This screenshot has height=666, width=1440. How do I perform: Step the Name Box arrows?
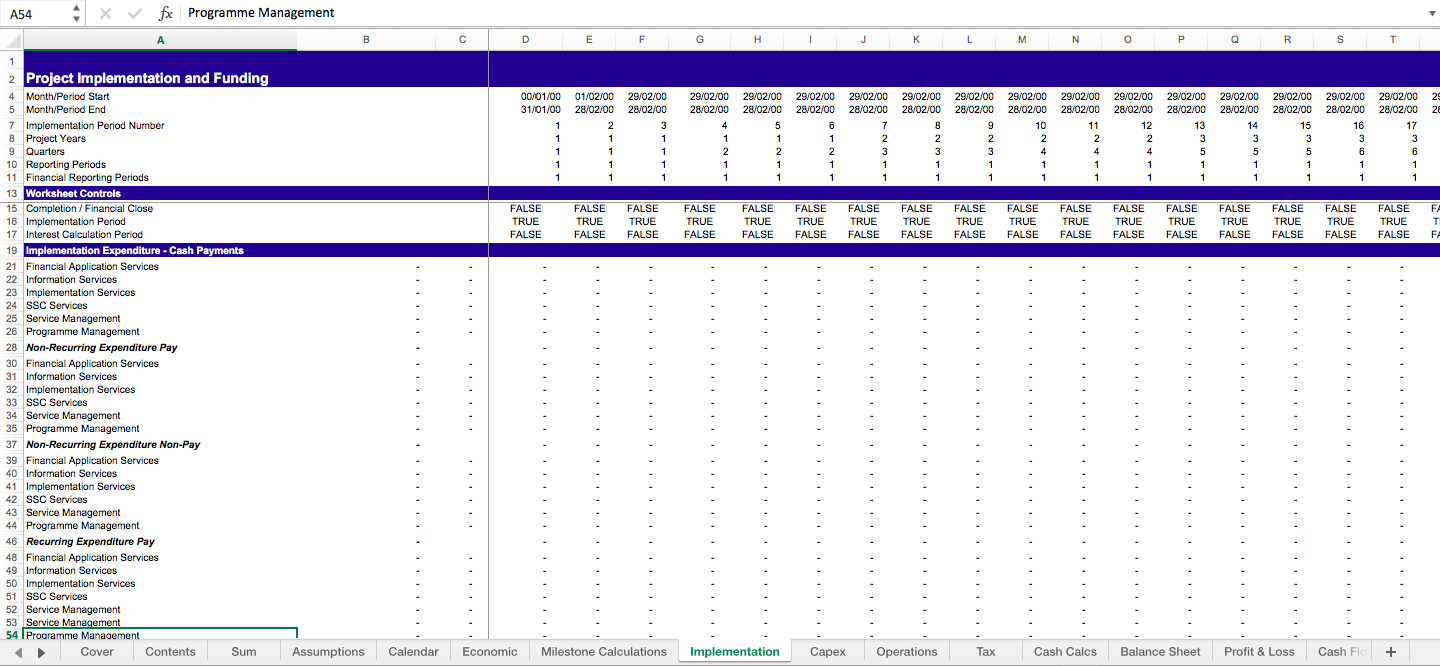tap(77, 13)
